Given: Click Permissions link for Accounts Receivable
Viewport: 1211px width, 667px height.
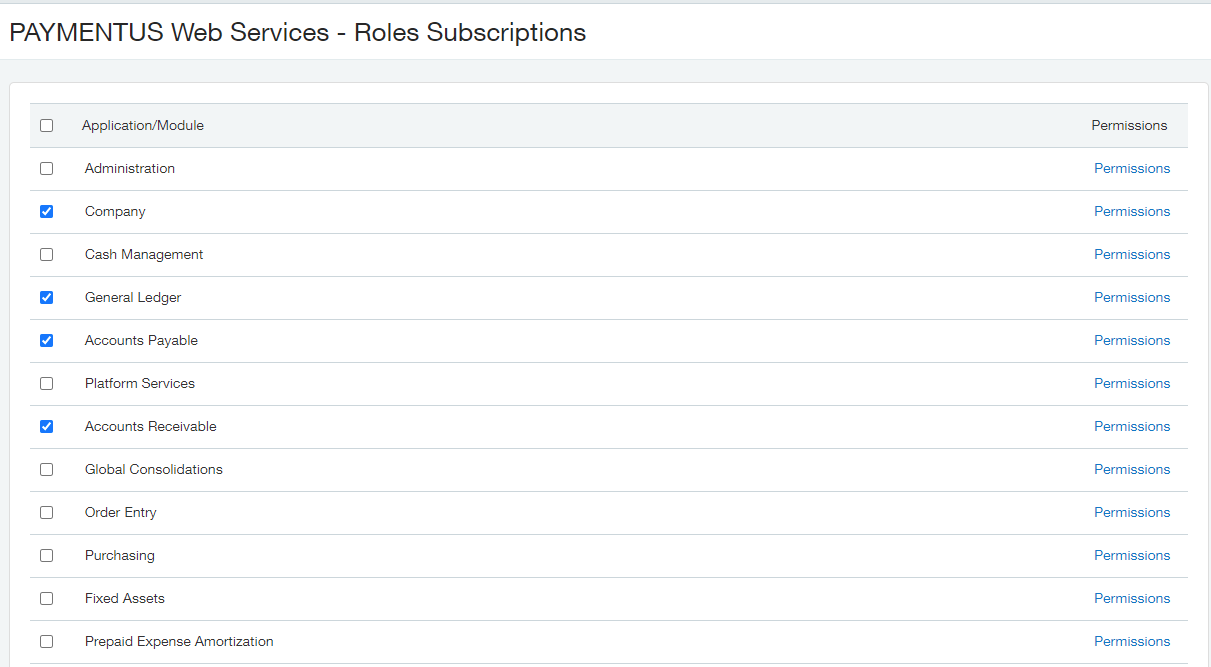Looking at the screenshot, I should tap(1131, 427).
